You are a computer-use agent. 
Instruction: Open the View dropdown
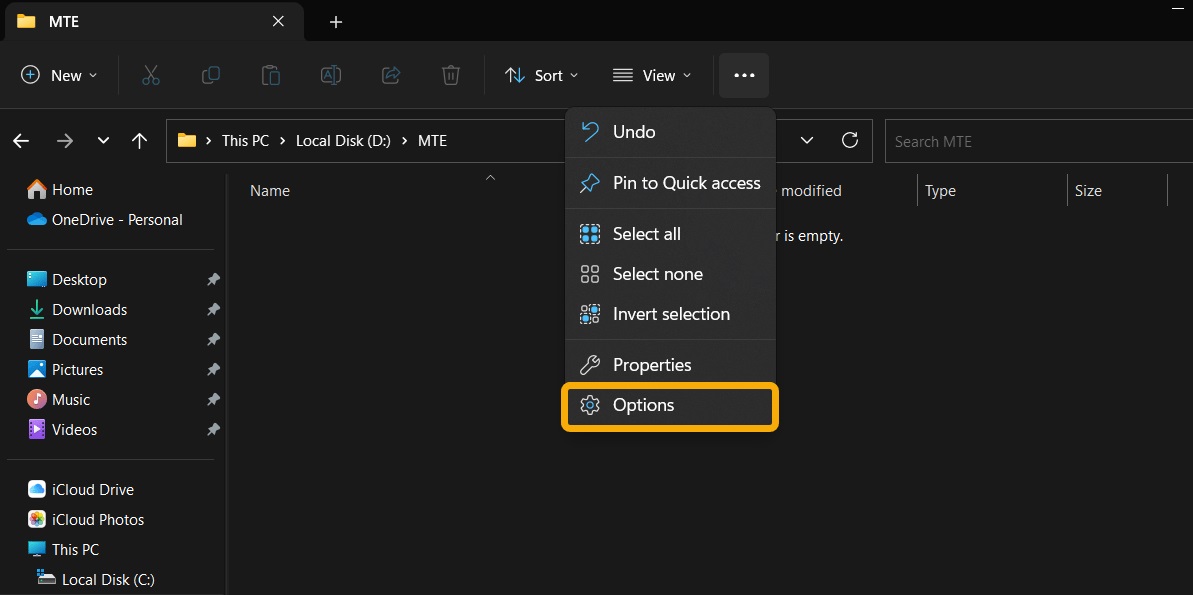[652, 75]
